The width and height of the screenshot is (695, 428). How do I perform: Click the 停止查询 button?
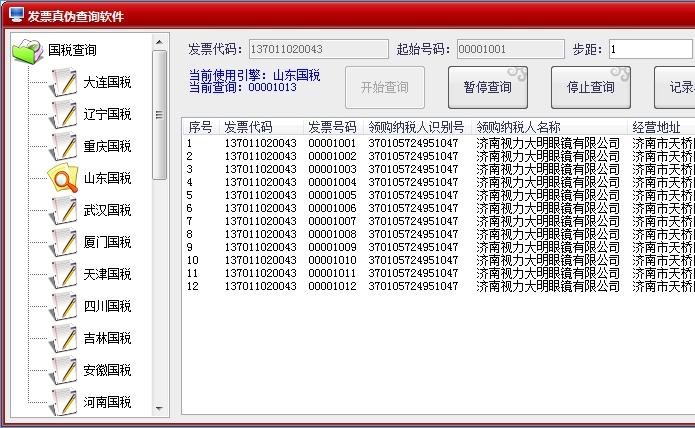point(590,87)
